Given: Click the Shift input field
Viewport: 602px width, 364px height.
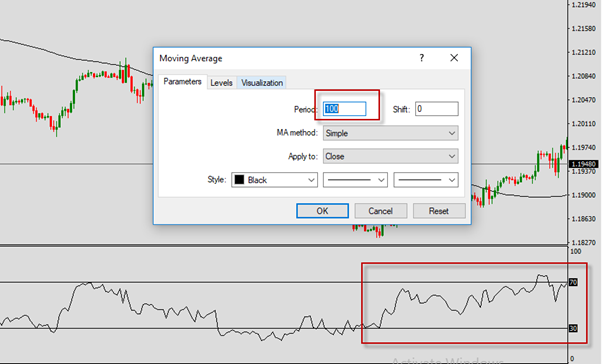Looking at the screenshot, I should pyautogui.click(x=437, y=109).
